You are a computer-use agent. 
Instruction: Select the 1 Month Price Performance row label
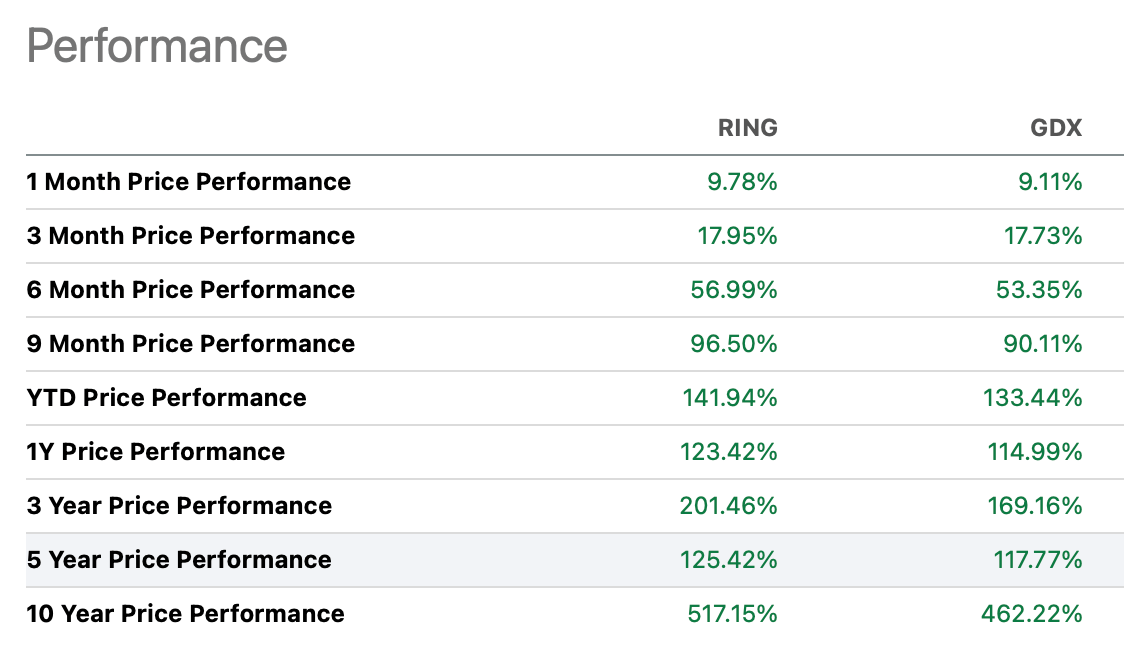click(x=189, y=182)
